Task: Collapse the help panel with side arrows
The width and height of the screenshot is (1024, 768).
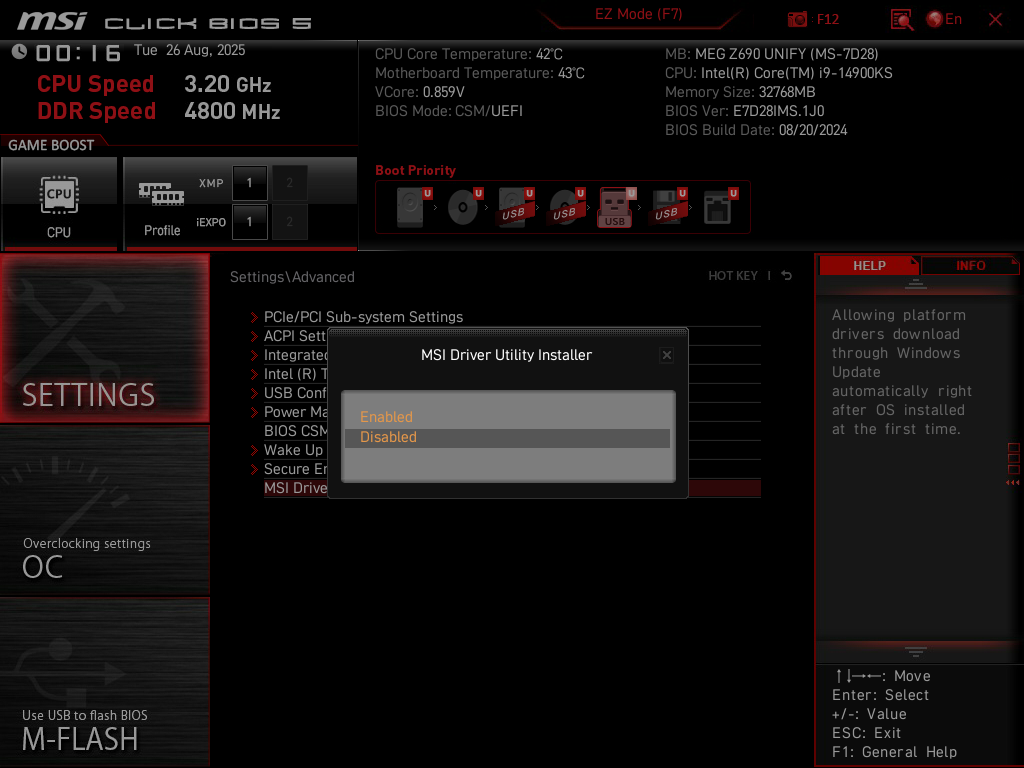Action: pos(1012,483)
